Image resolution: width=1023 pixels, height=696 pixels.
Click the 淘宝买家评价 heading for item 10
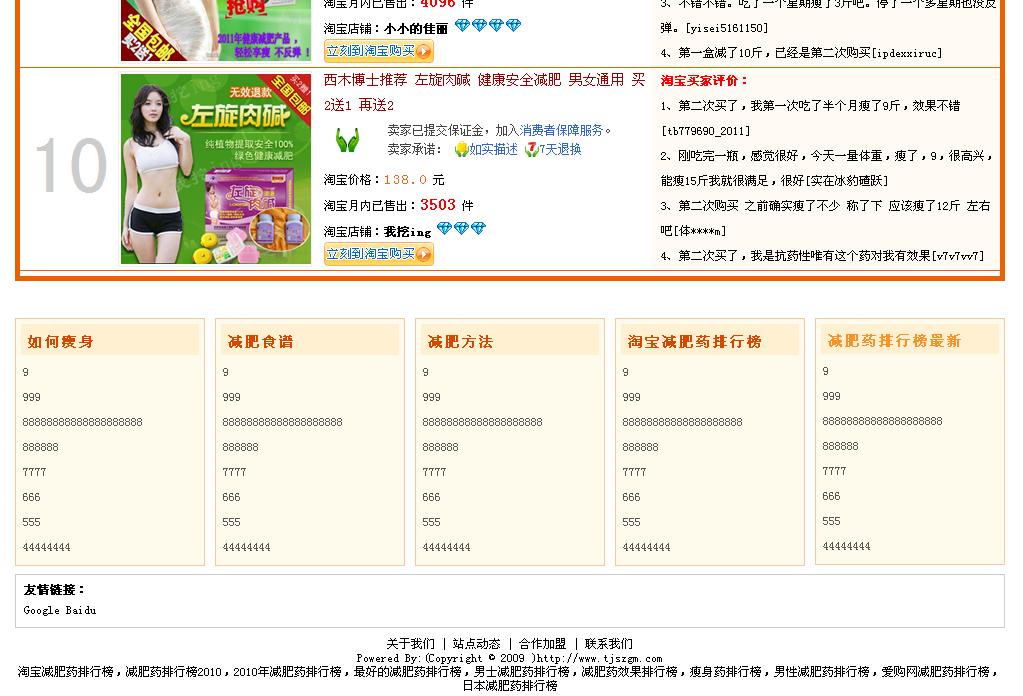pyautogui.click(x=703, y=80)
